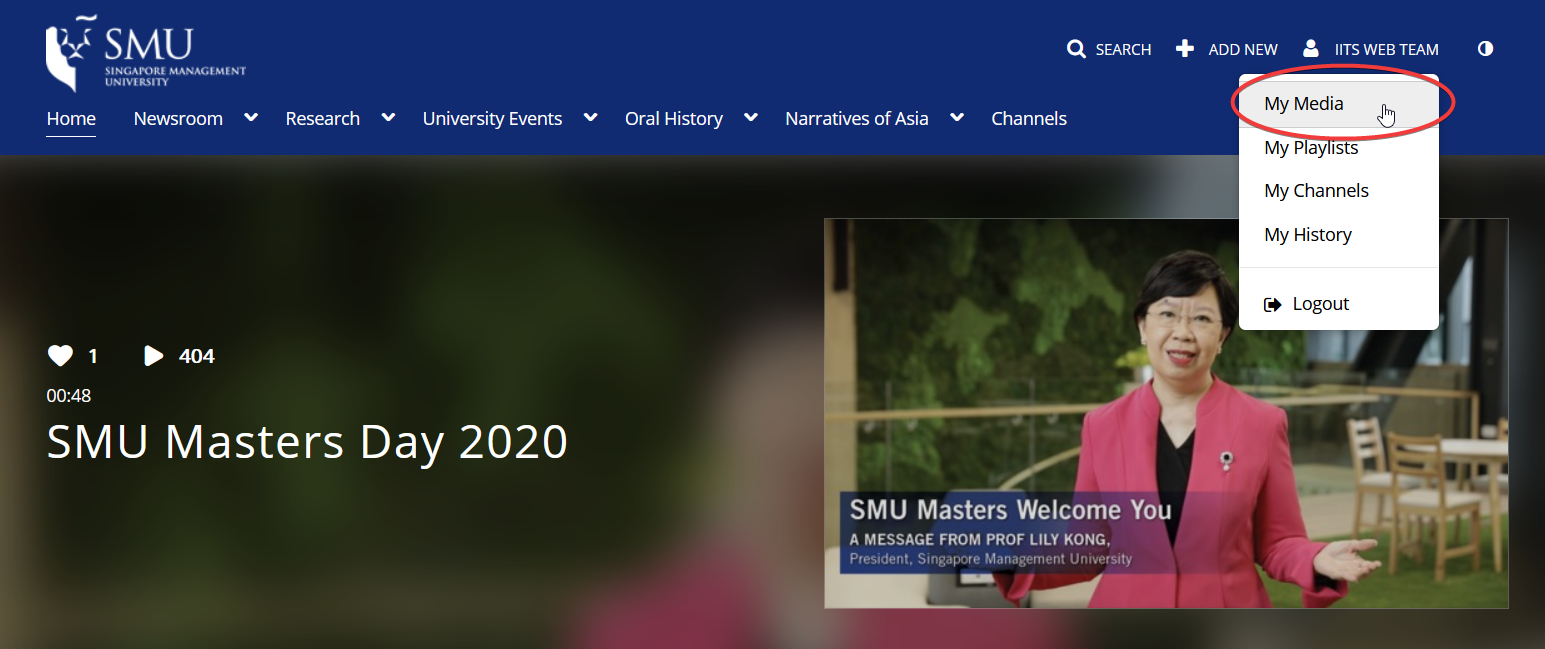Image resolution: width=1545 pixels, height=649 pixels.
Task: Expand the Research dropdown chevron
Action: click(x=388, y=118)
